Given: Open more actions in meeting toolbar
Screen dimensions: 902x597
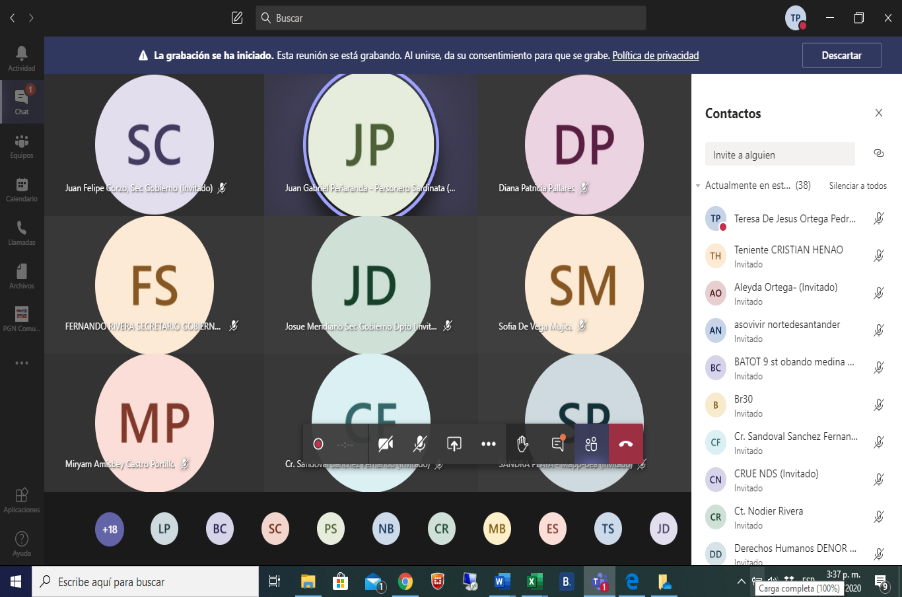Looking at the screenshot, I should point(488,444).
